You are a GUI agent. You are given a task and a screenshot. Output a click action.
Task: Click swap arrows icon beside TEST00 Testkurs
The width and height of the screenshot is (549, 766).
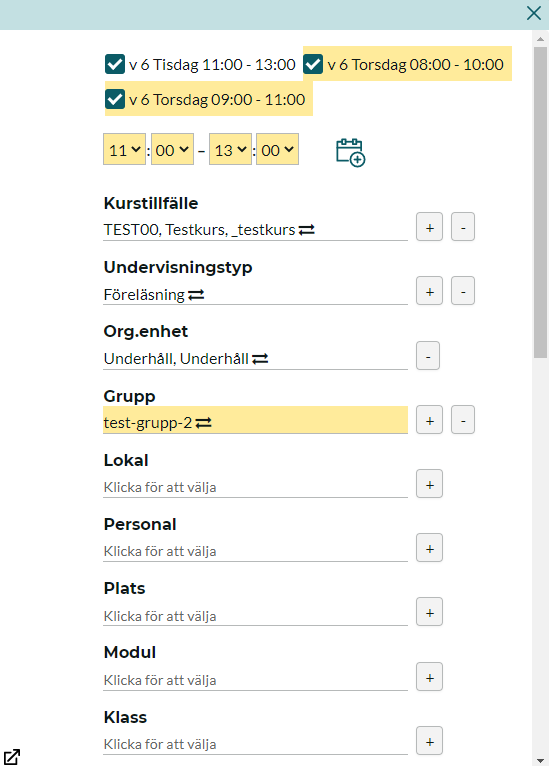[x=307, y=230]
